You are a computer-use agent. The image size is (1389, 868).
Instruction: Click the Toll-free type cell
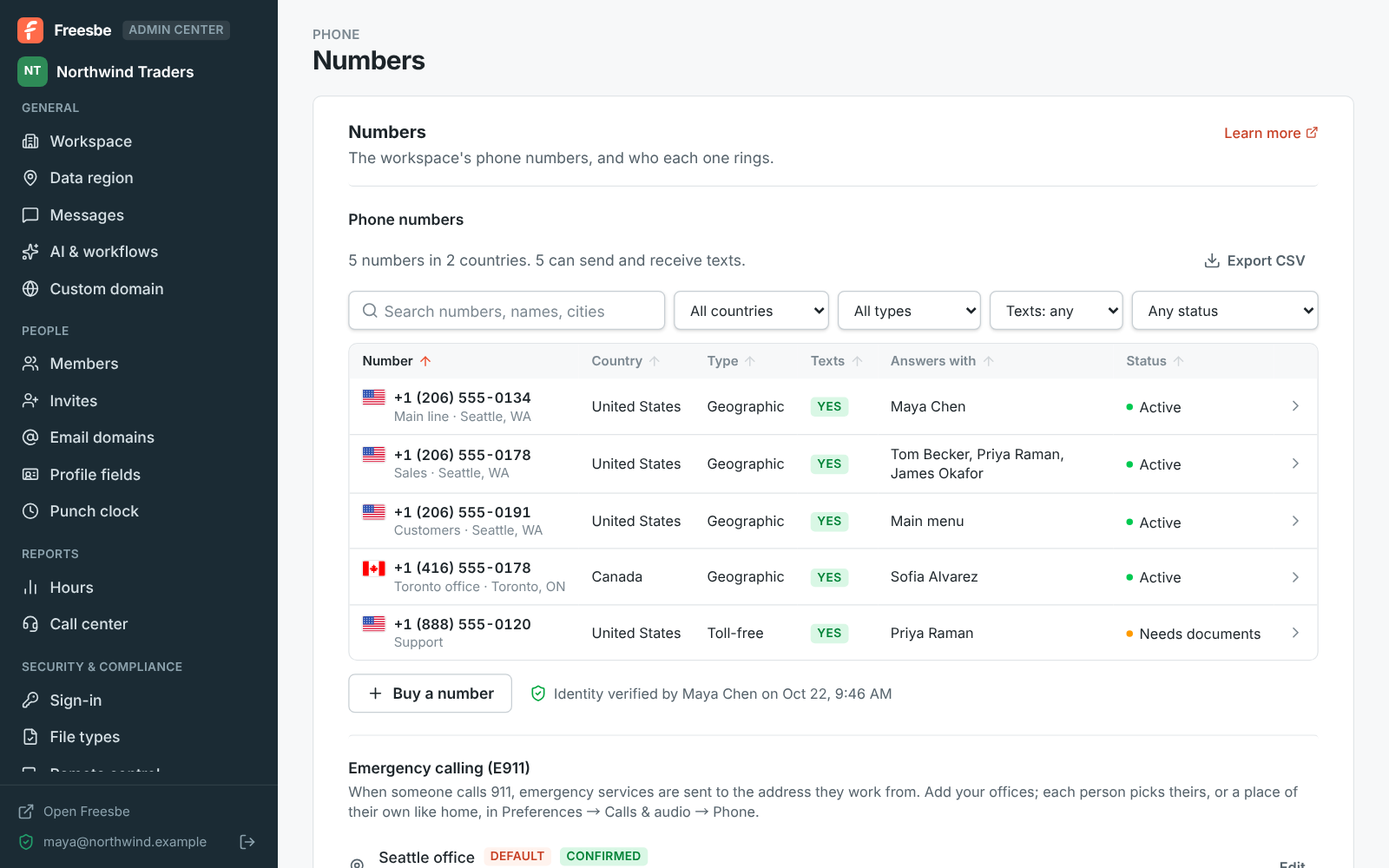coord(735,633)
